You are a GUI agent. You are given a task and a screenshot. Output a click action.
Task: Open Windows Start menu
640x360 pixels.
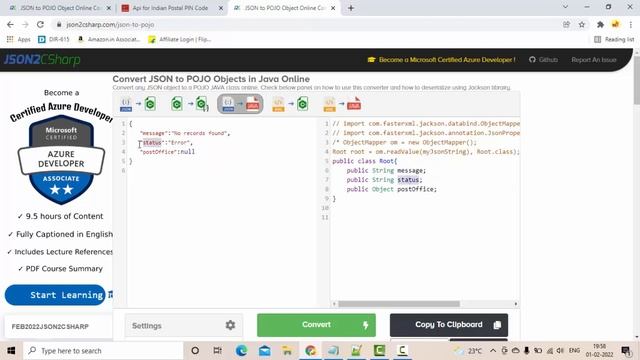(x=11, y=351)
